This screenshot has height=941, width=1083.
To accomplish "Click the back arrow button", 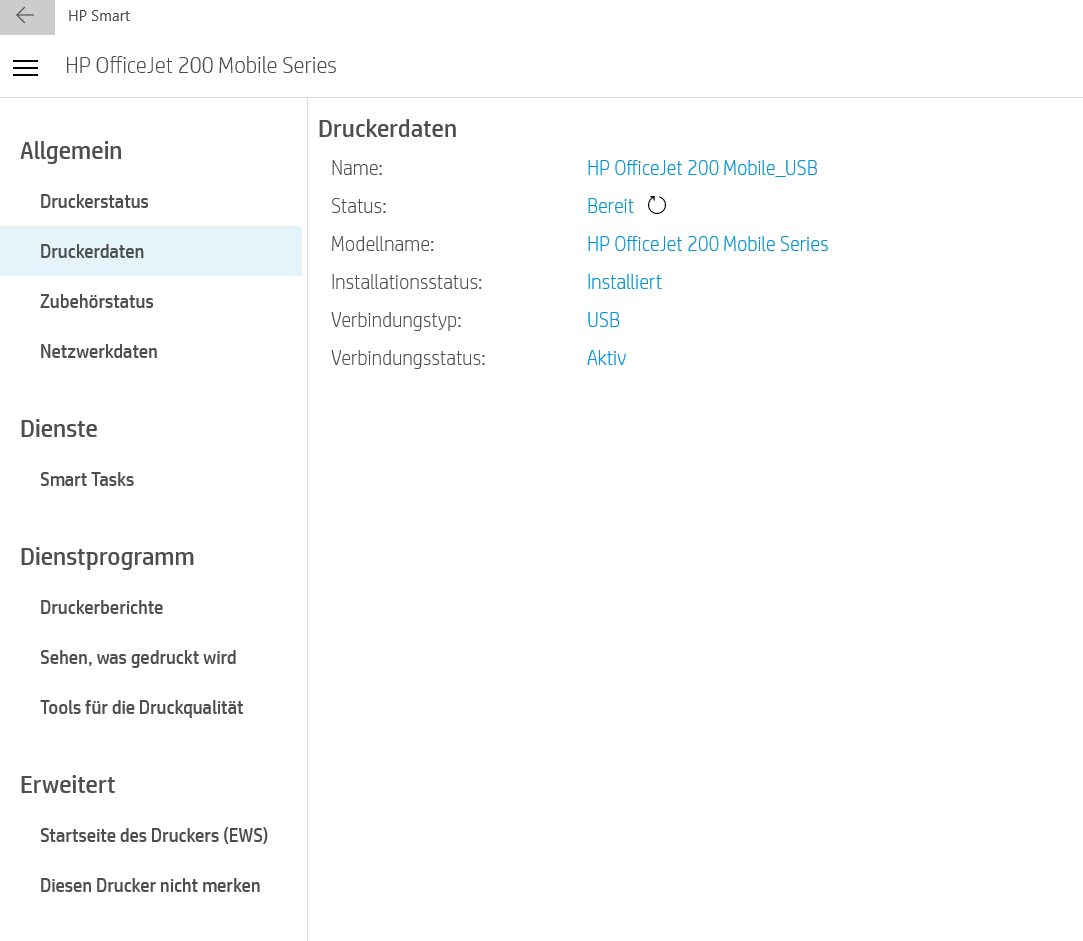I will click(26, 17).
